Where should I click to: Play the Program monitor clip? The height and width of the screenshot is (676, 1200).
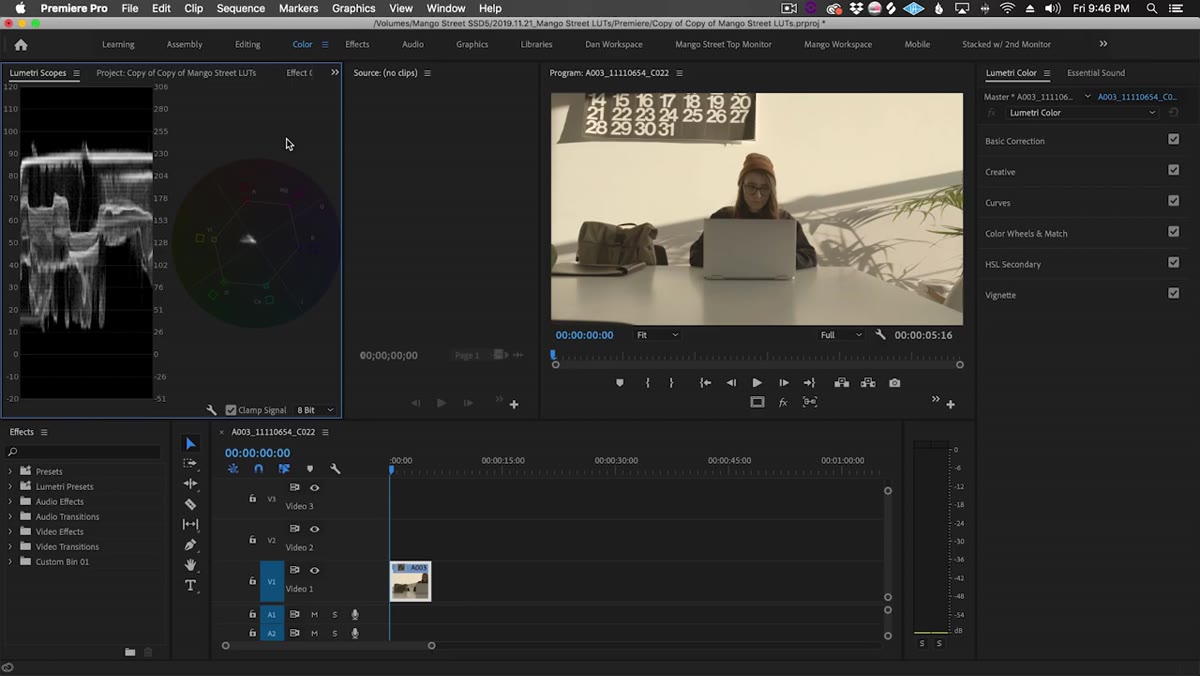(757, 383)
